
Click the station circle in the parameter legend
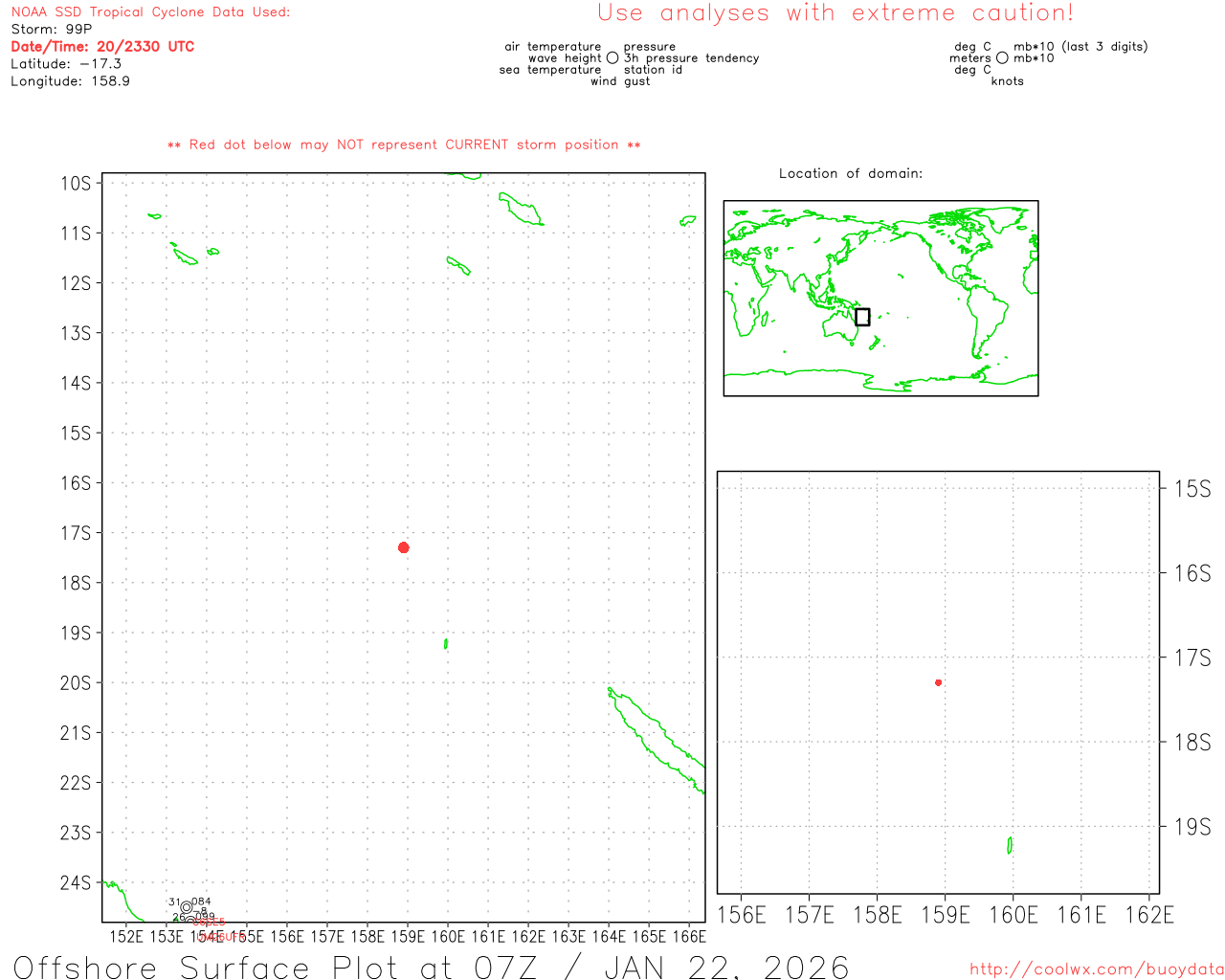pos(612,58)
